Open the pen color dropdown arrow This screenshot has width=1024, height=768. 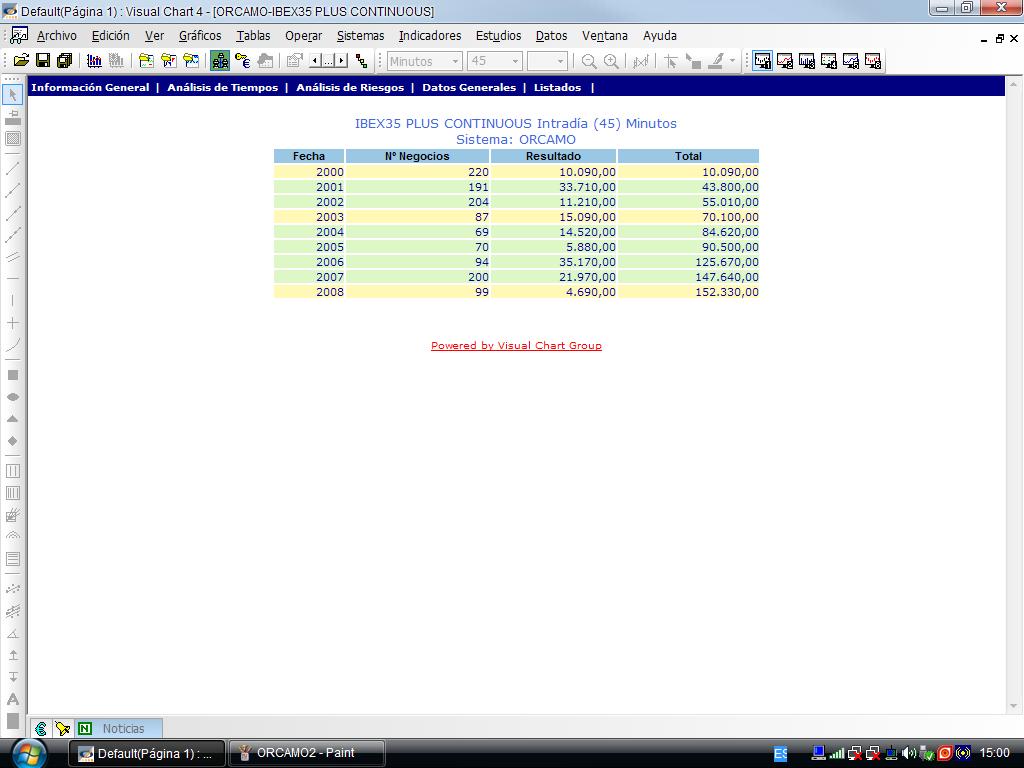pyautogui.click(x=732, y=61)
